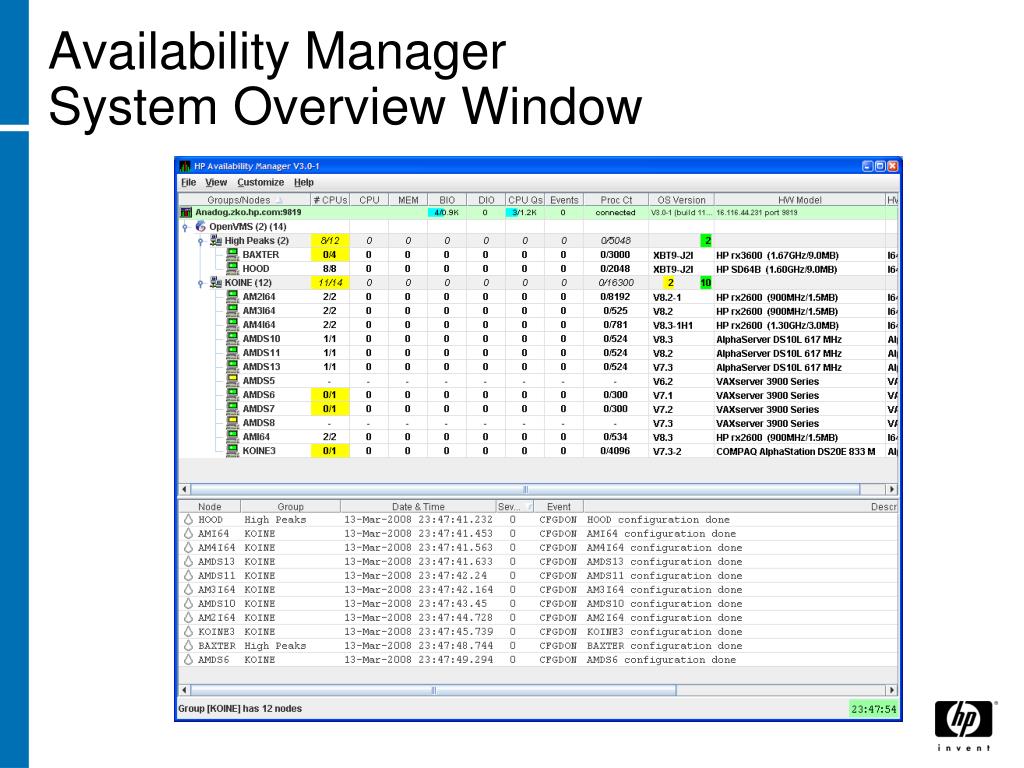The image size is (1024, 768).
Task: Click the event pane horizontal scrollbar thumb
Action: click(434, 690)
